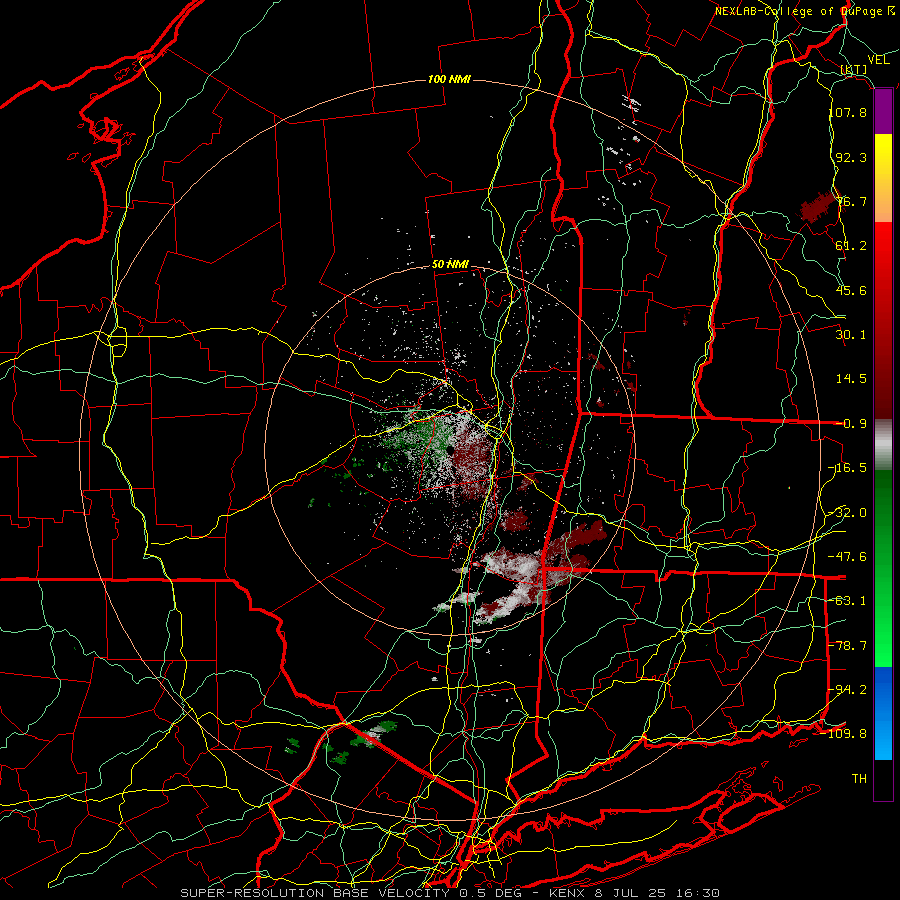Click the -78.7 scale value
Image resolution: width=900 pixels, height=900 pixels.
[x=847, y=646]
